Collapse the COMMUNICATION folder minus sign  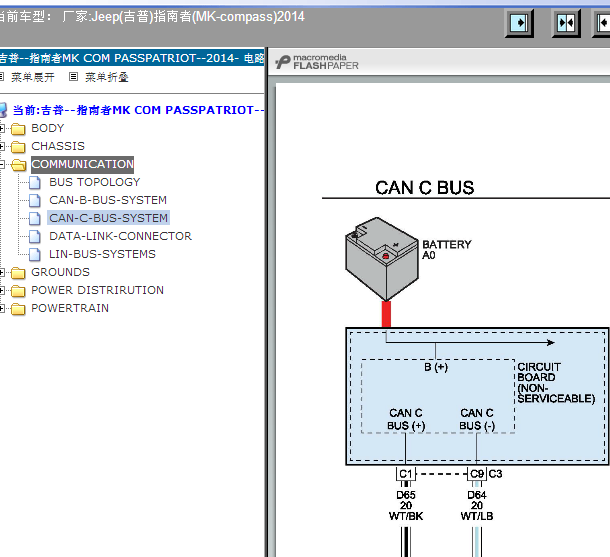pyautogui.click(x=2, y=165)
